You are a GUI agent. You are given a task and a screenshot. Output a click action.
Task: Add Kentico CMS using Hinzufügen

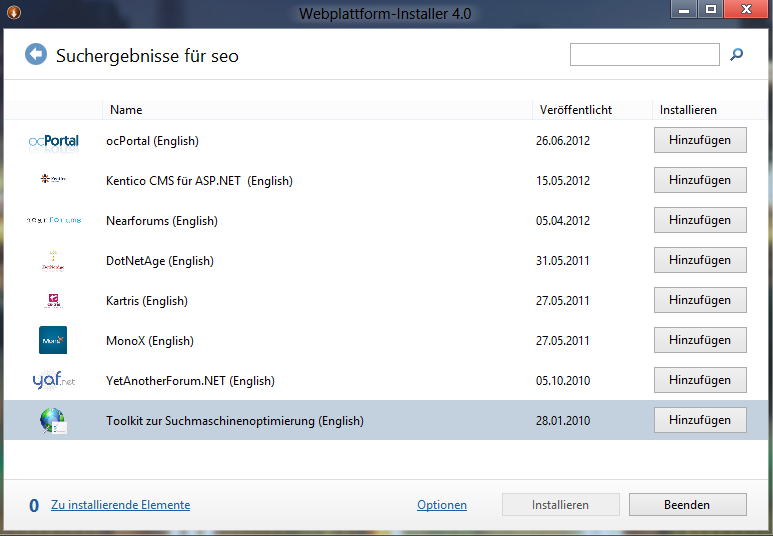tap(700, 180)
